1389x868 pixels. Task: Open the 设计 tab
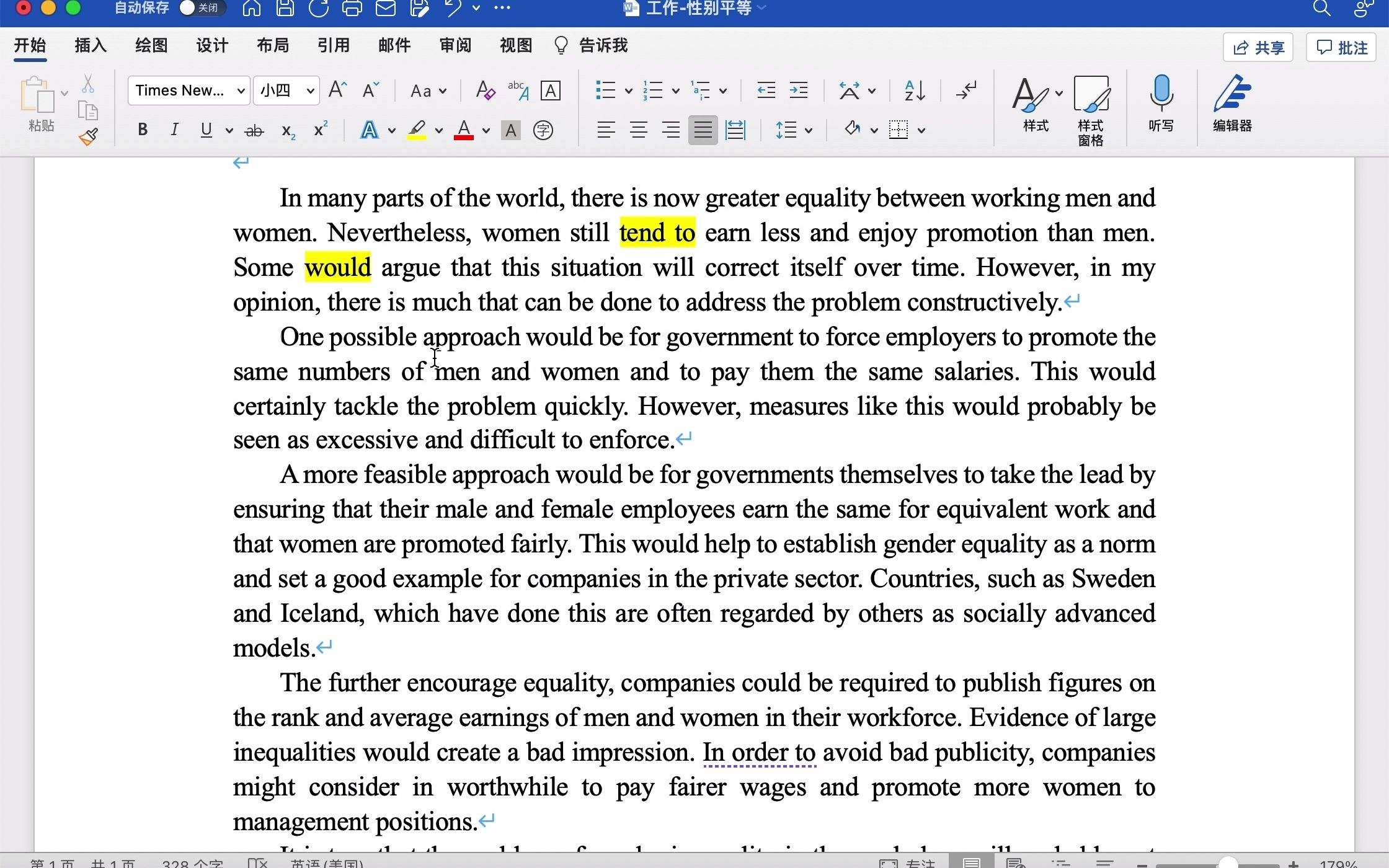click(x=212, y=45)
